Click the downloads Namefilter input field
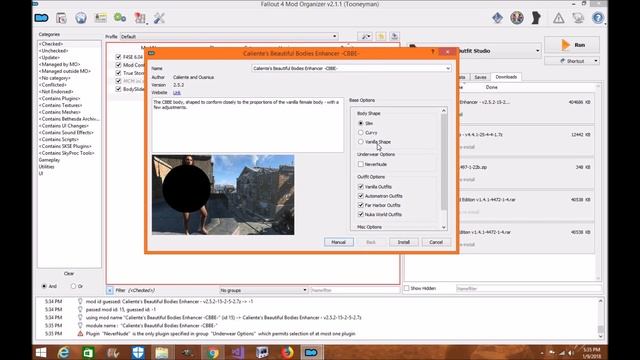The width and height of the screenshot is (640, 360). point(528,288)
